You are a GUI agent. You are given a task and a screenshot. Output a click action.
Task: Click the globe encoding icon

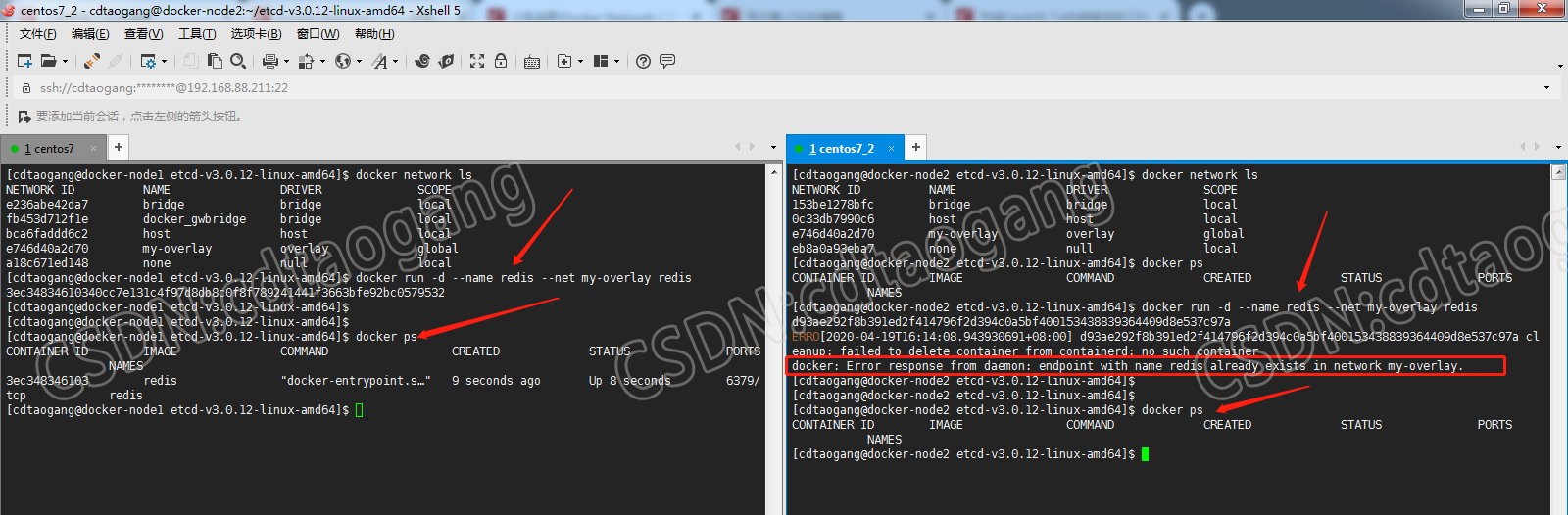click(x=343, y=61)
